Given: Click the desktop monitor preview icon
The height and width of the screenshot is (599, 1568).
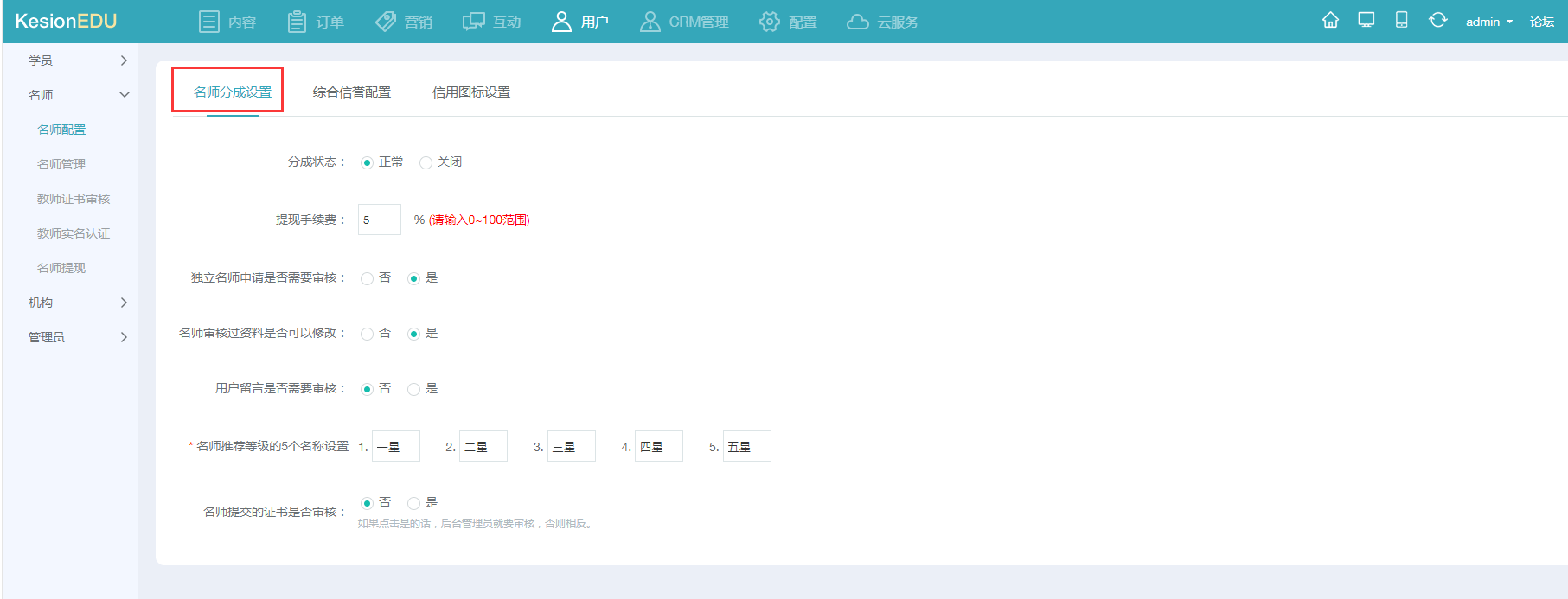Looking at the screenshot, I should [1366, 20].
